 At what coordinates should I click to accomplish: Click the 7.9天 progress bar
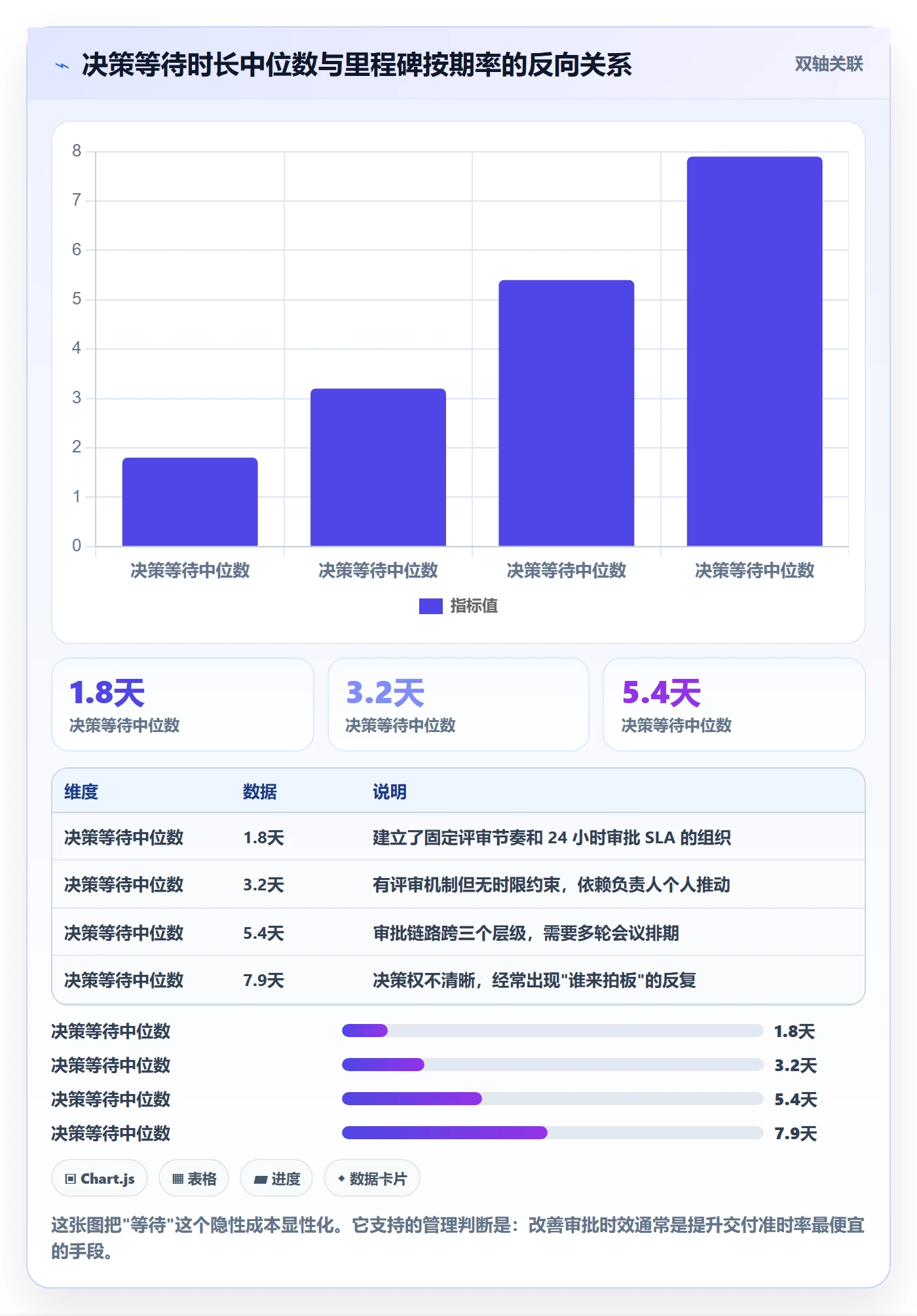[552, 1133]
